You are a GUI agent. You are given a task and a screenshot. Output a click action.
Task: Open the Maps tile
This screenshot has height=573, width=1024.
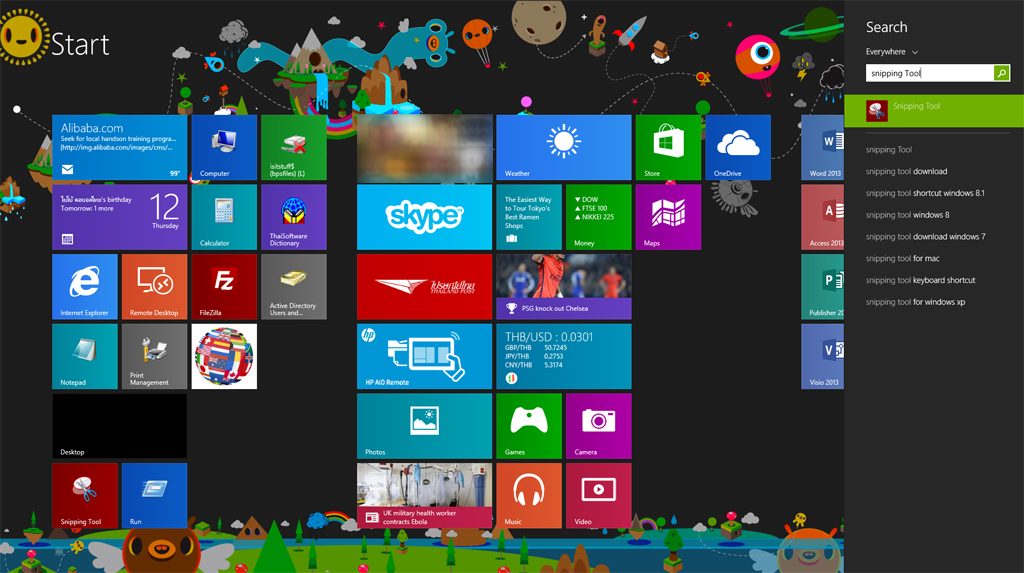(668, 217)
